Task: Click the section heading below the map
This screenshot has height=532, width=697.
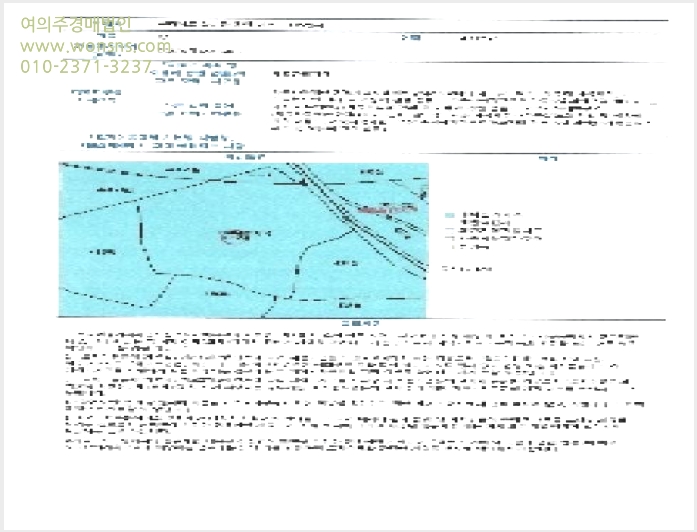Action: [x=360, y=324]
